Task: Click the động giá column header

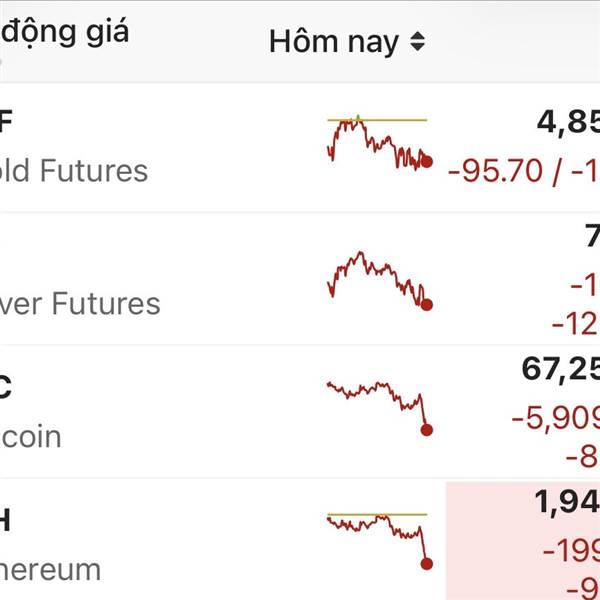Action: tap(66, 30)
